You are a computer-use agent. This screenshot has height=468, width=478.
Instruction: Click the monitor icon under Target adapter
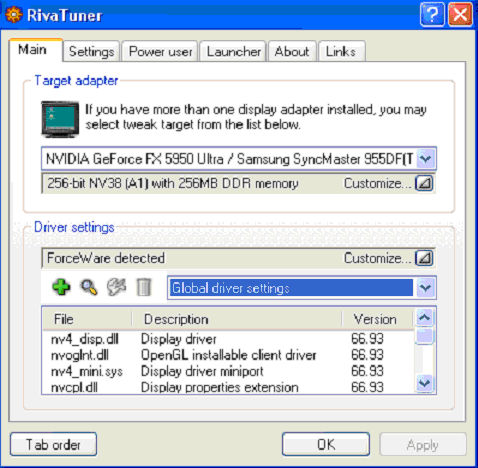[x=60, y=119]
